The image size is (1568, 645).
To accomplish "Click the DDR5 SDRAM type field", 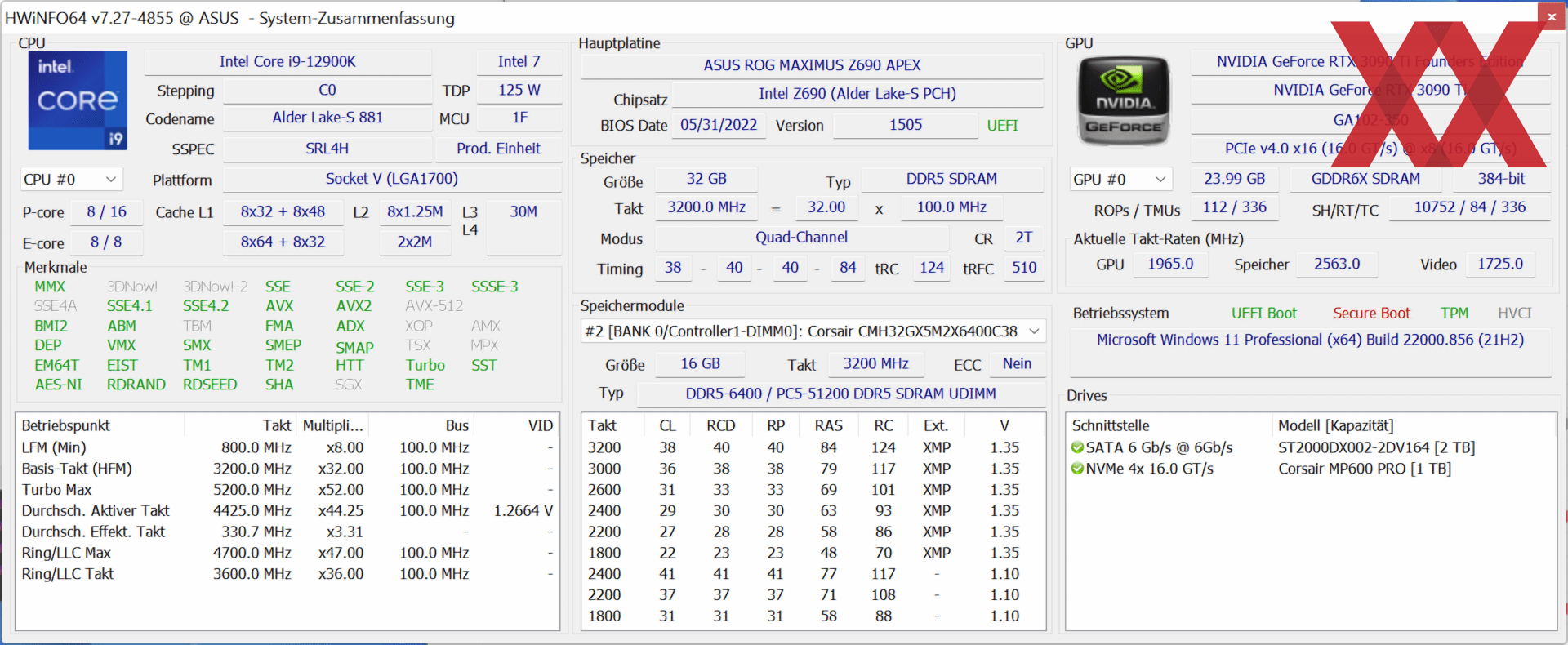I will point(951,179).
